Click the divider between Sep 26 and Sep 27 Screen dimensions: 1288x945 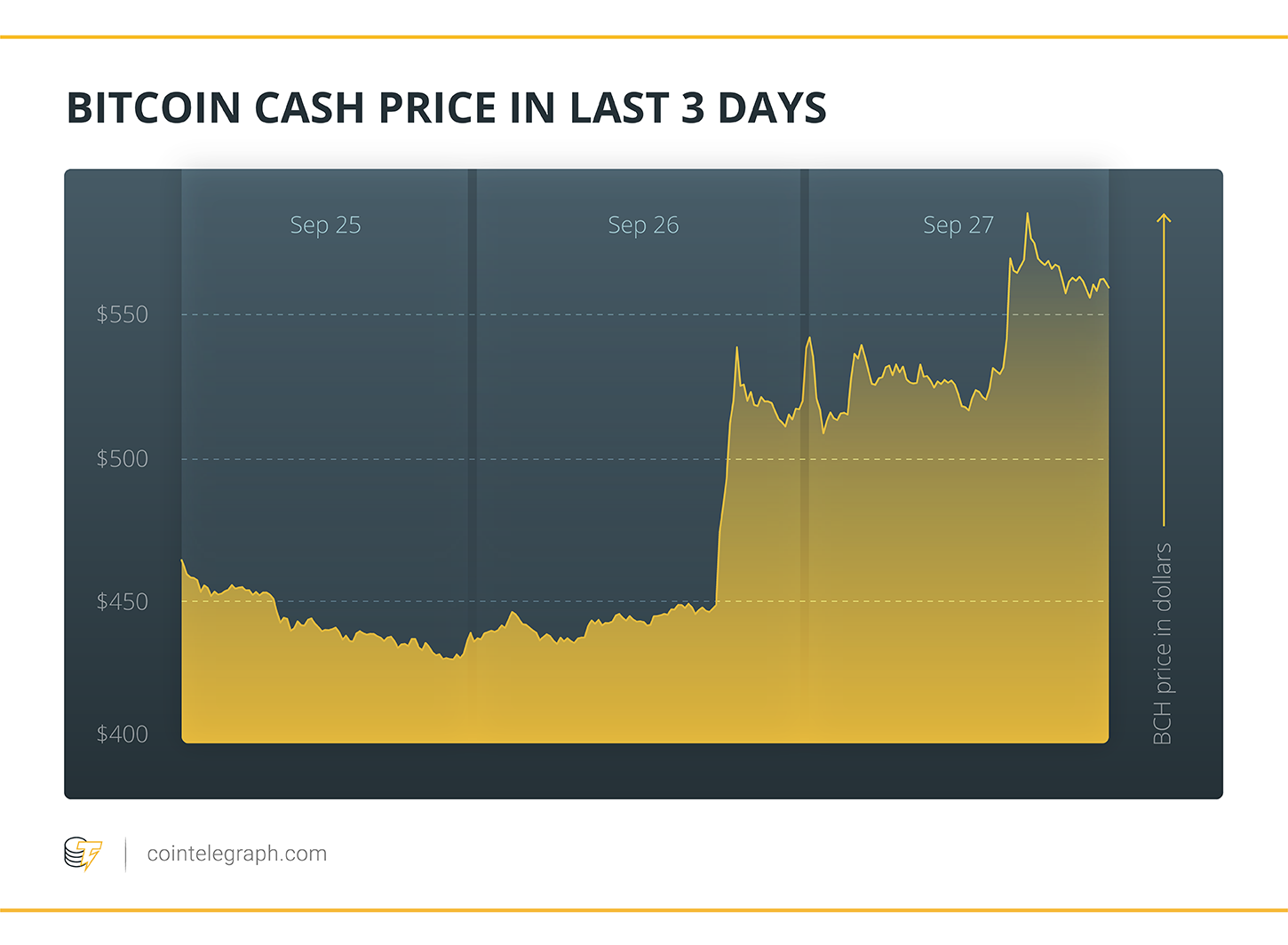pos(804,456)
